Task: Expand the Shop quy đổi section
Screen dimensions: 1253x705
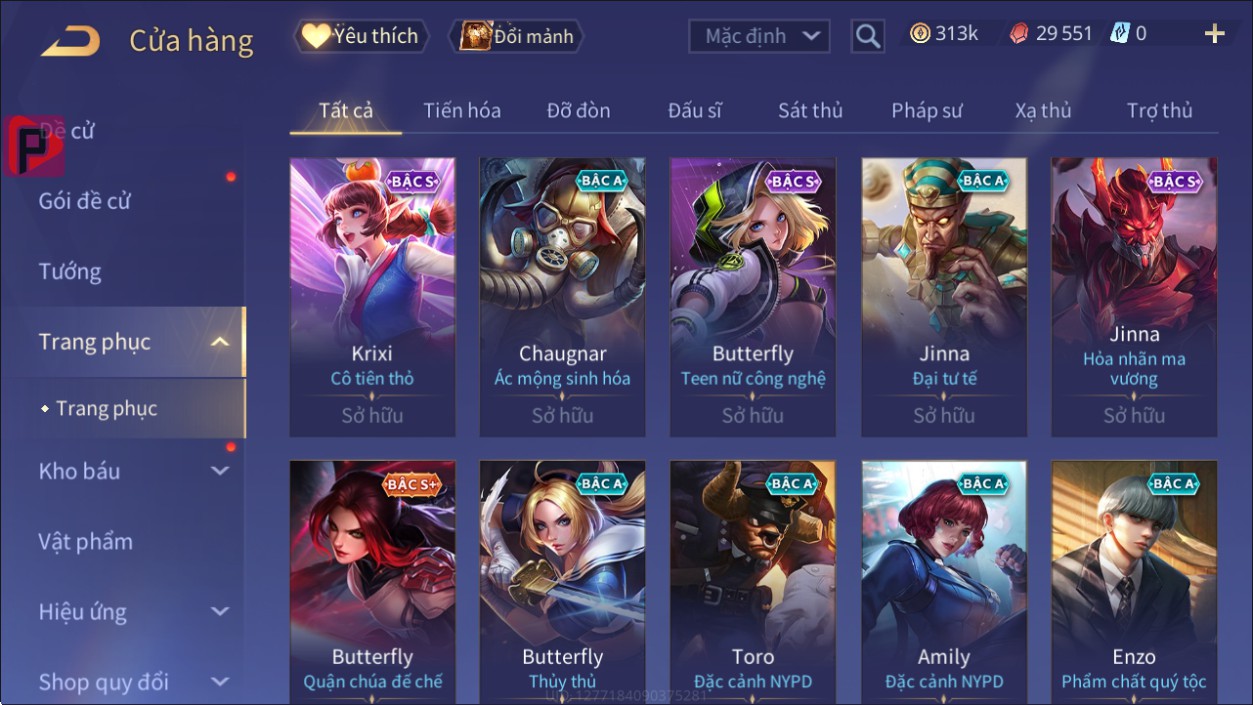Action: [220, 682]
